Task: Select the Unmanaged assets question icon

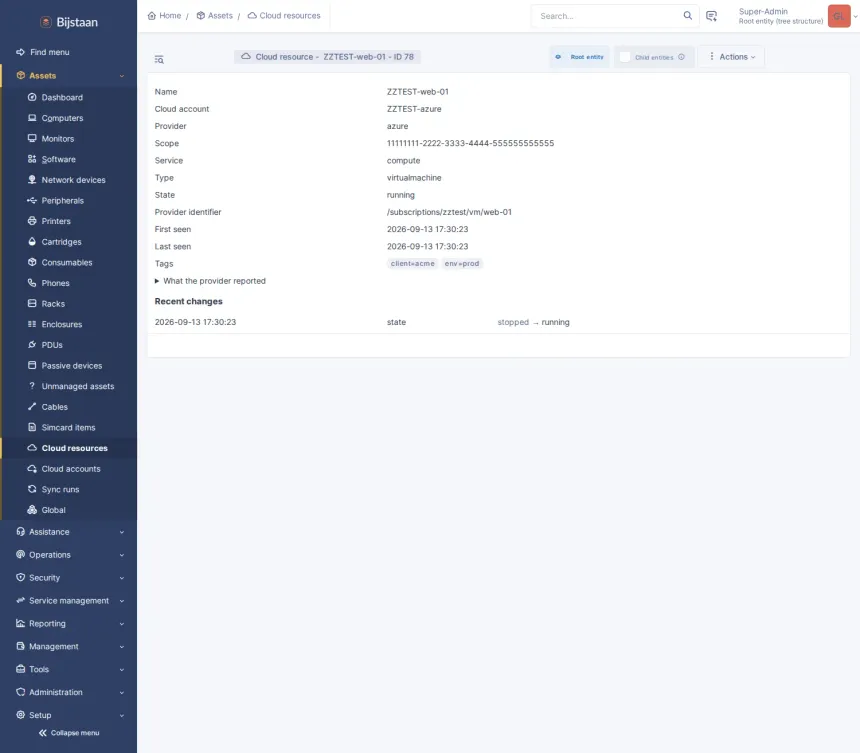Action: pyautogui.click(x=32, y=386)
